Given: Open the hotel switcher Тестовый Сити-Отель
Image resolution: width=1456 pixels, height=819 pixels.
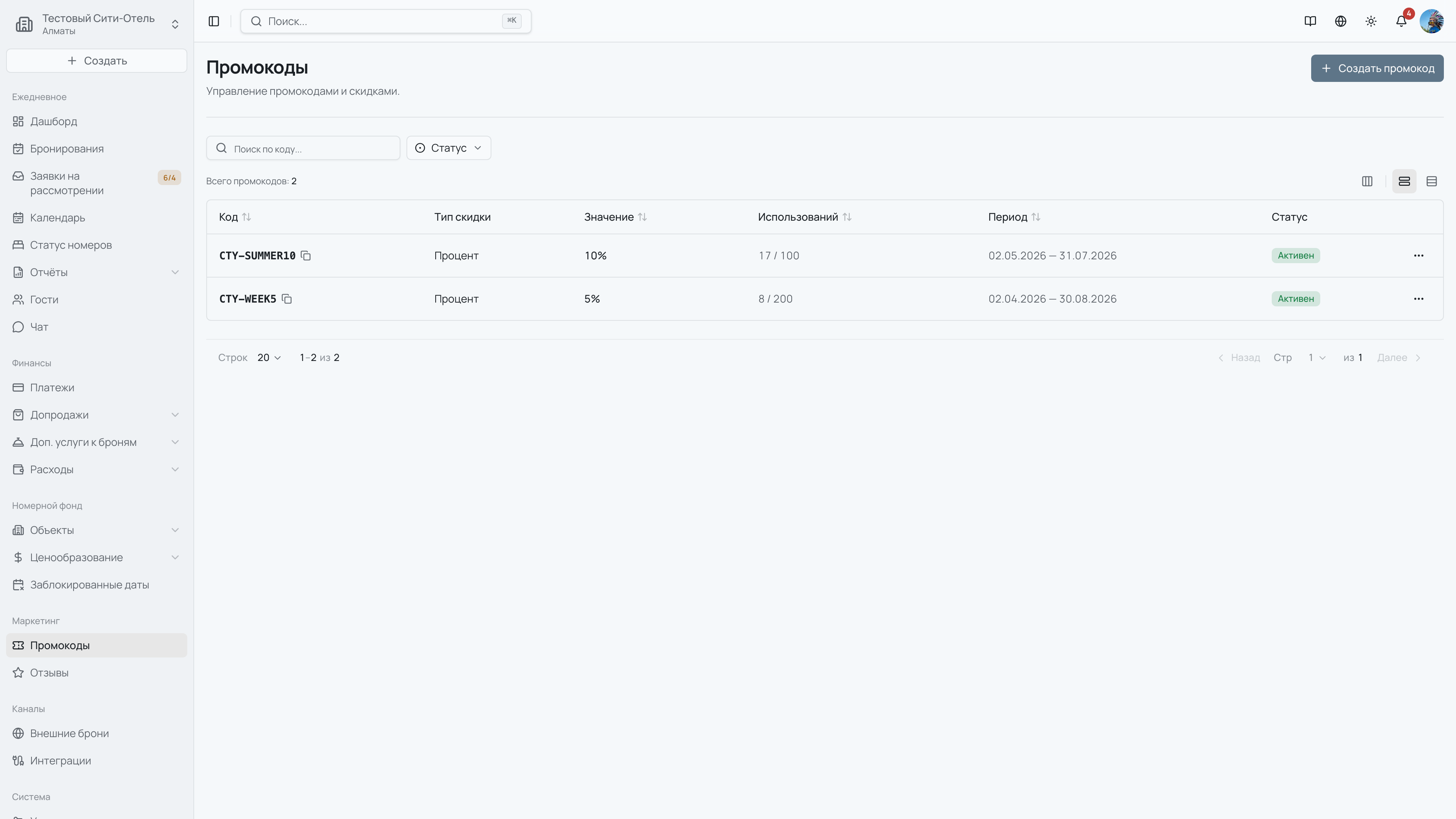Looking at the screenshot, I should click(x=97, y=24).
